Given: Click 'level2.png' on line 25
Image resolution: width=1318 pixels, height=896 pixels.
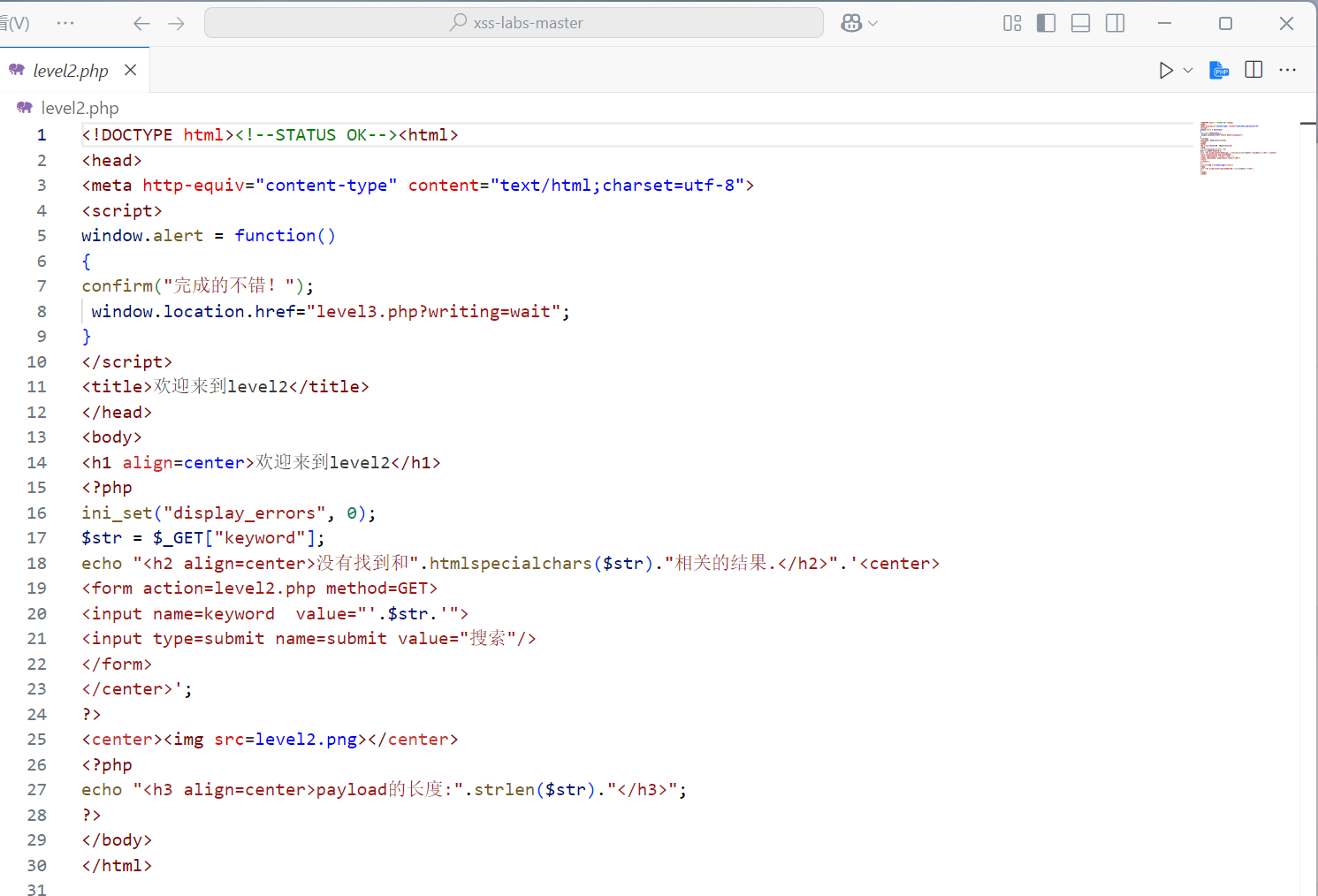Looking at the screenshot, I should coord(306,740).
